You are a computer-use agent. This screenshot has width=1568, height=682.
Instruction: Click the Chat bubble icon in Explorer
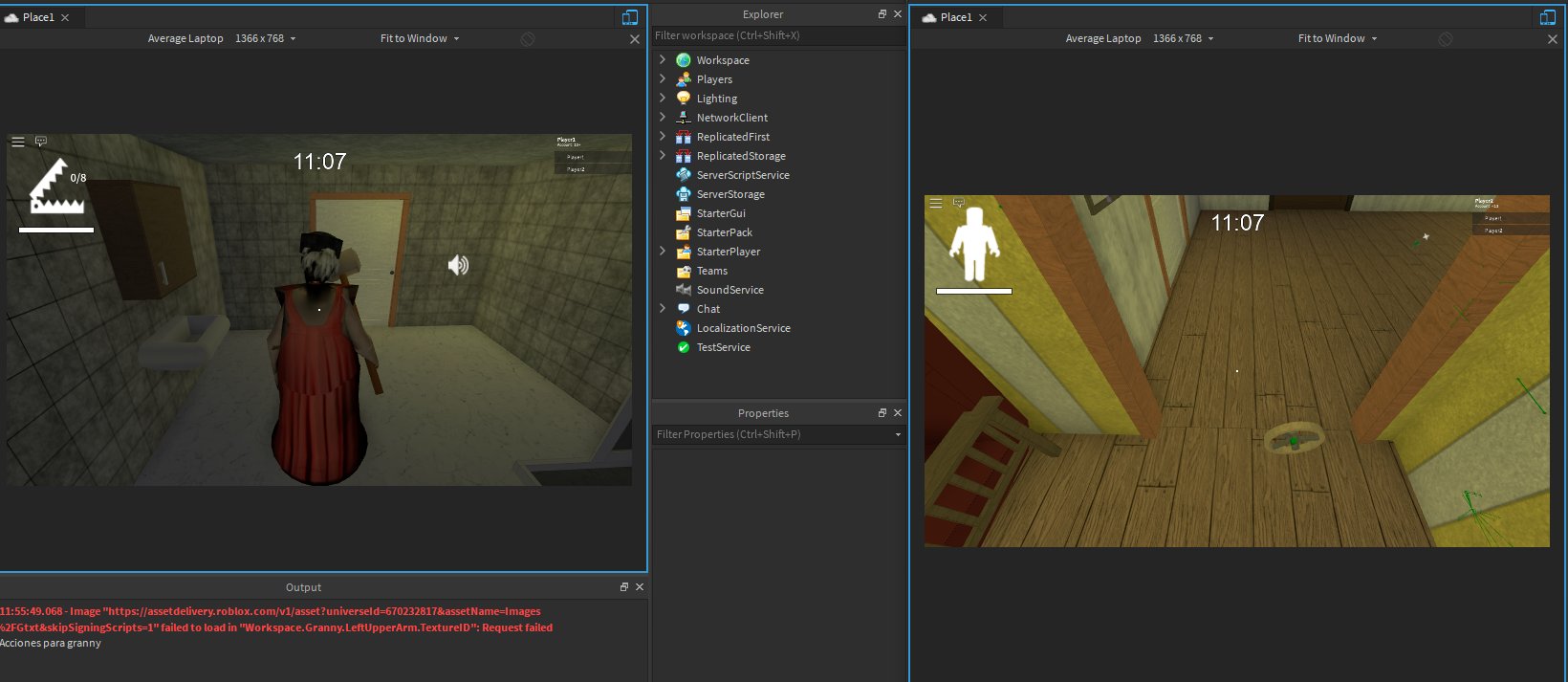tap(684, 309)
